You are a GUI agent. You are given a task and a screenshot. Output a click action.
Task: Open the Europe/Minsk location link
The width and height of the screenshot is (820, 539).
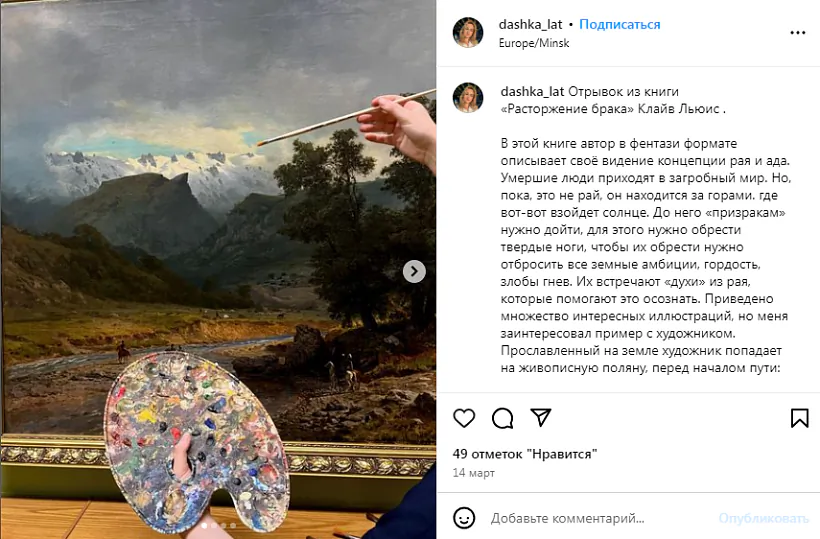point(534,43)
